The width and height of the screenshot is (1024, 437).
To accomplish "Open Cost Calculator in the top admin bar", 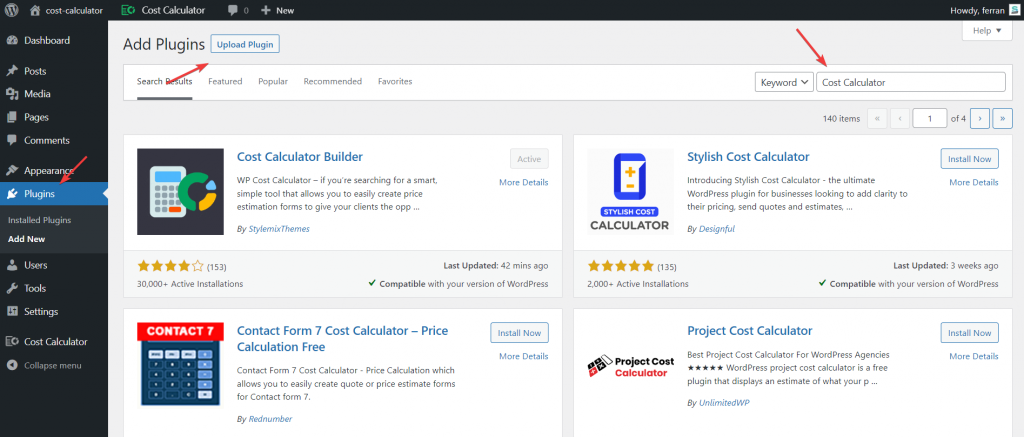I will tap(163, 10).
